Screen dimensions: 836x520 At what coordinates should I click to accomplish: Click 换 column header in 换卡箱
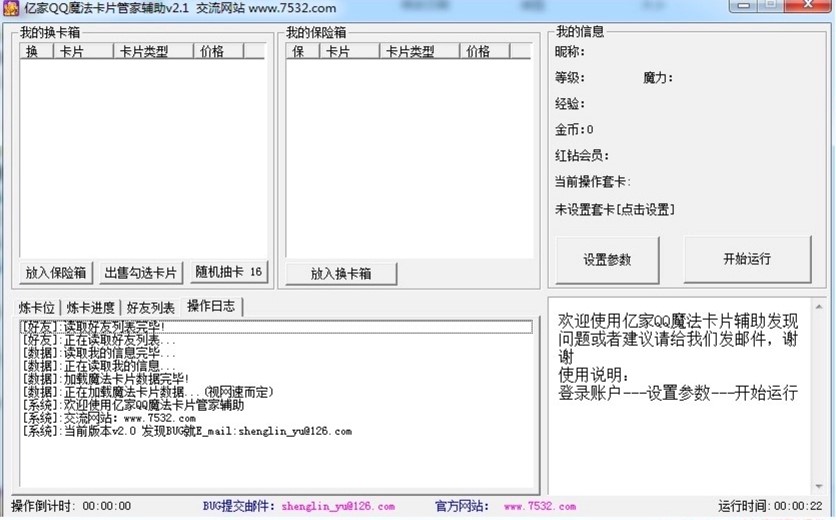coord(36,51)
